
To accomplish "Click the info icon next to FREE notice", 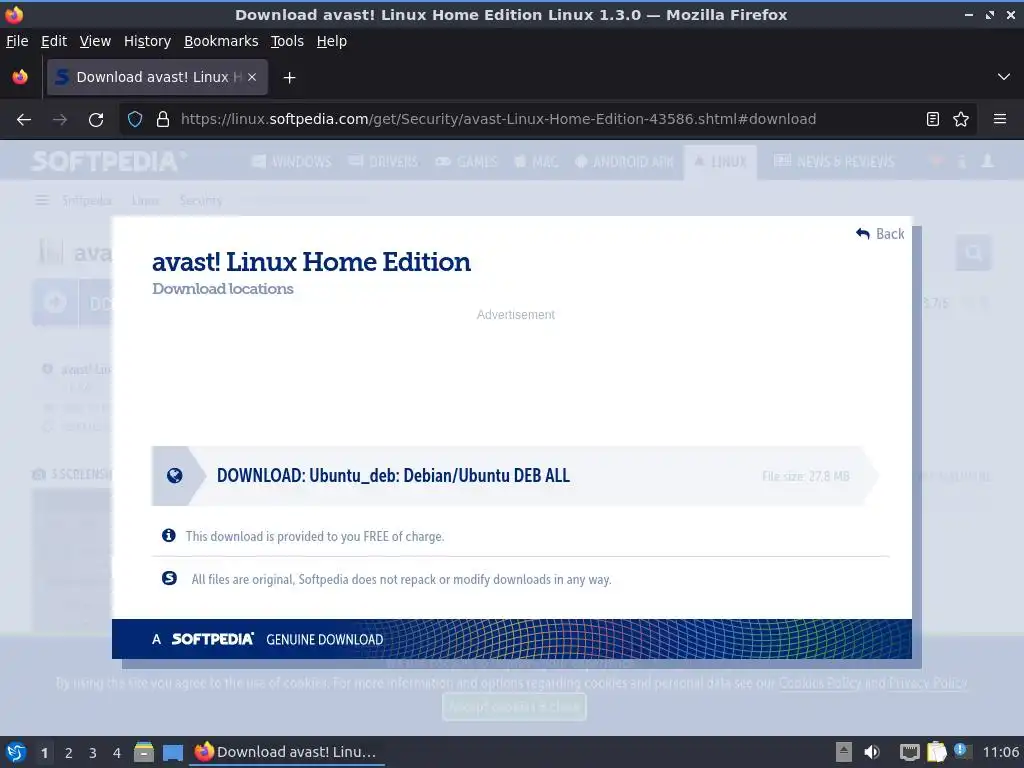I will tap(168, 536).
